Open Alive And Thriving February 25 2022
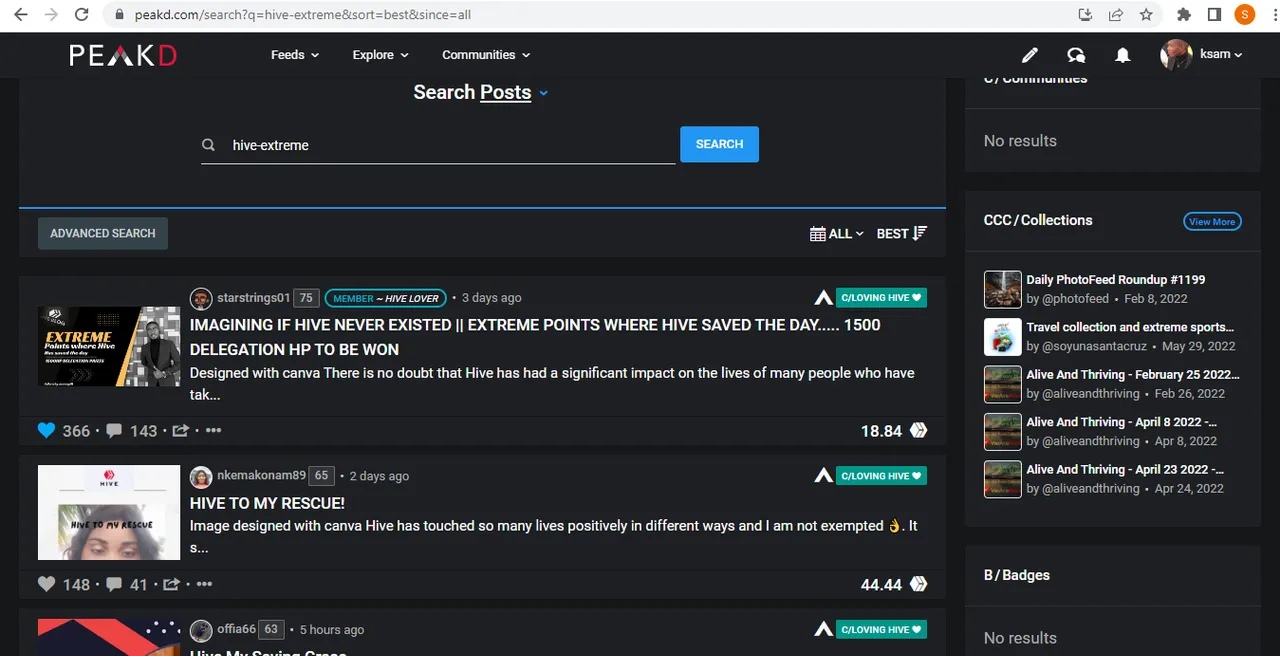The width and height of the screenshot is (1280, 656). 1133,375
